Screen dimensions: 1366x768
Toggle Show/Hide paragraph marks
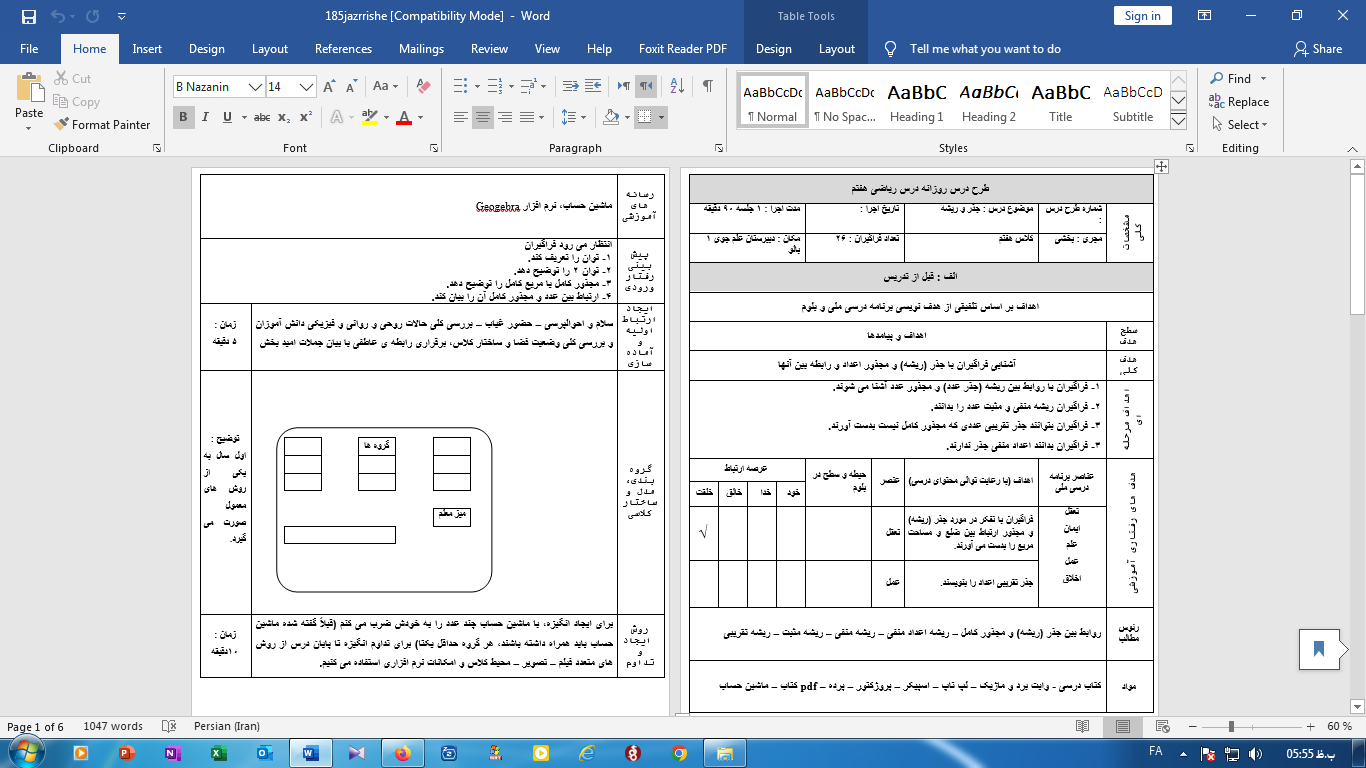click(708, 87)
